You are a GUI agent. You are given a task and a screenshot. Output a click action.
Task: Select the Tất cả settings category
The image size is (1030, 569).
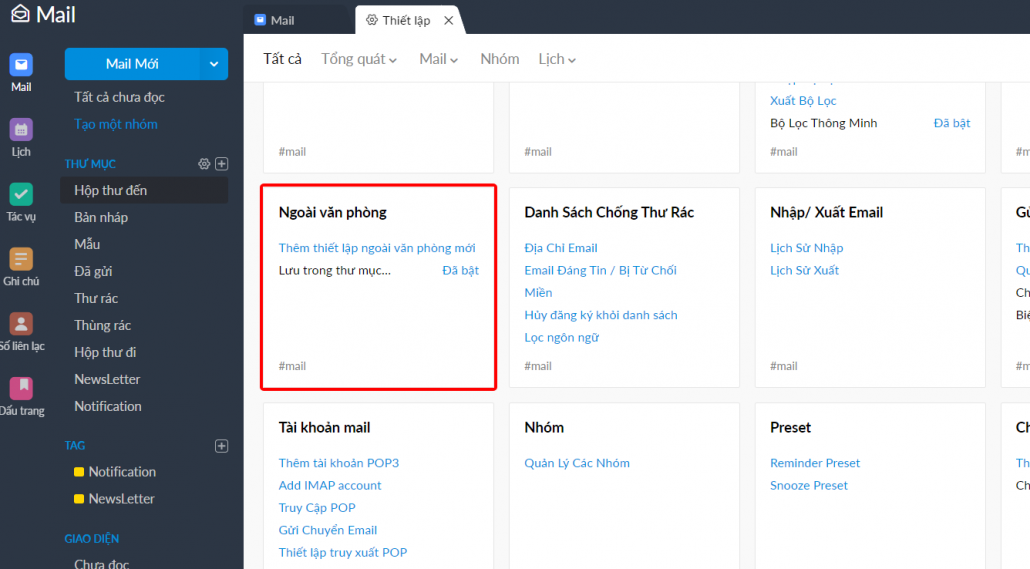[282, 59]
